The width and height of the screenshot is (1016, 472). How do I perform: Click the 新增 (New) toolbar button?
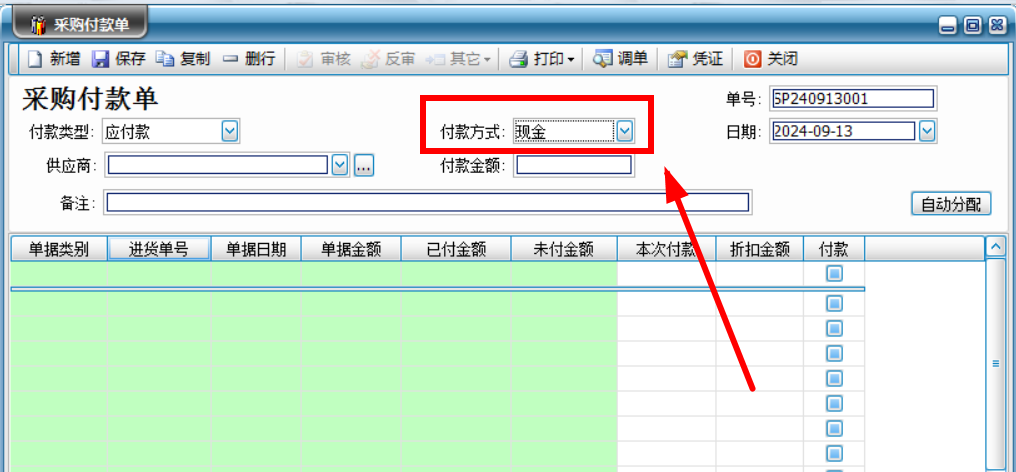(54, 59)
